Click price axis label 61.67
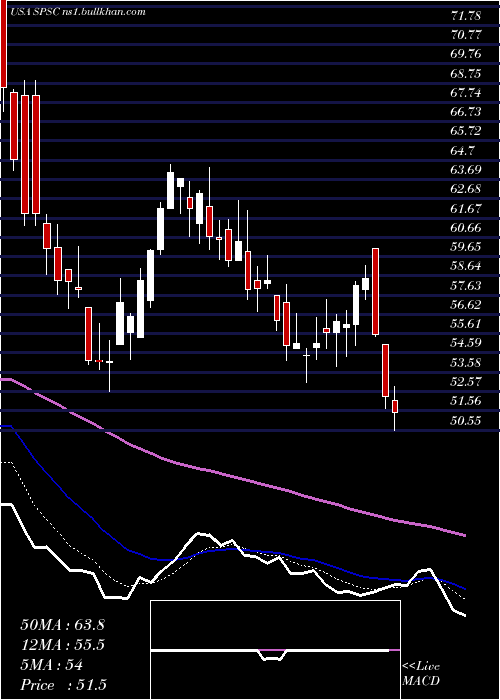 pos(466,208)
